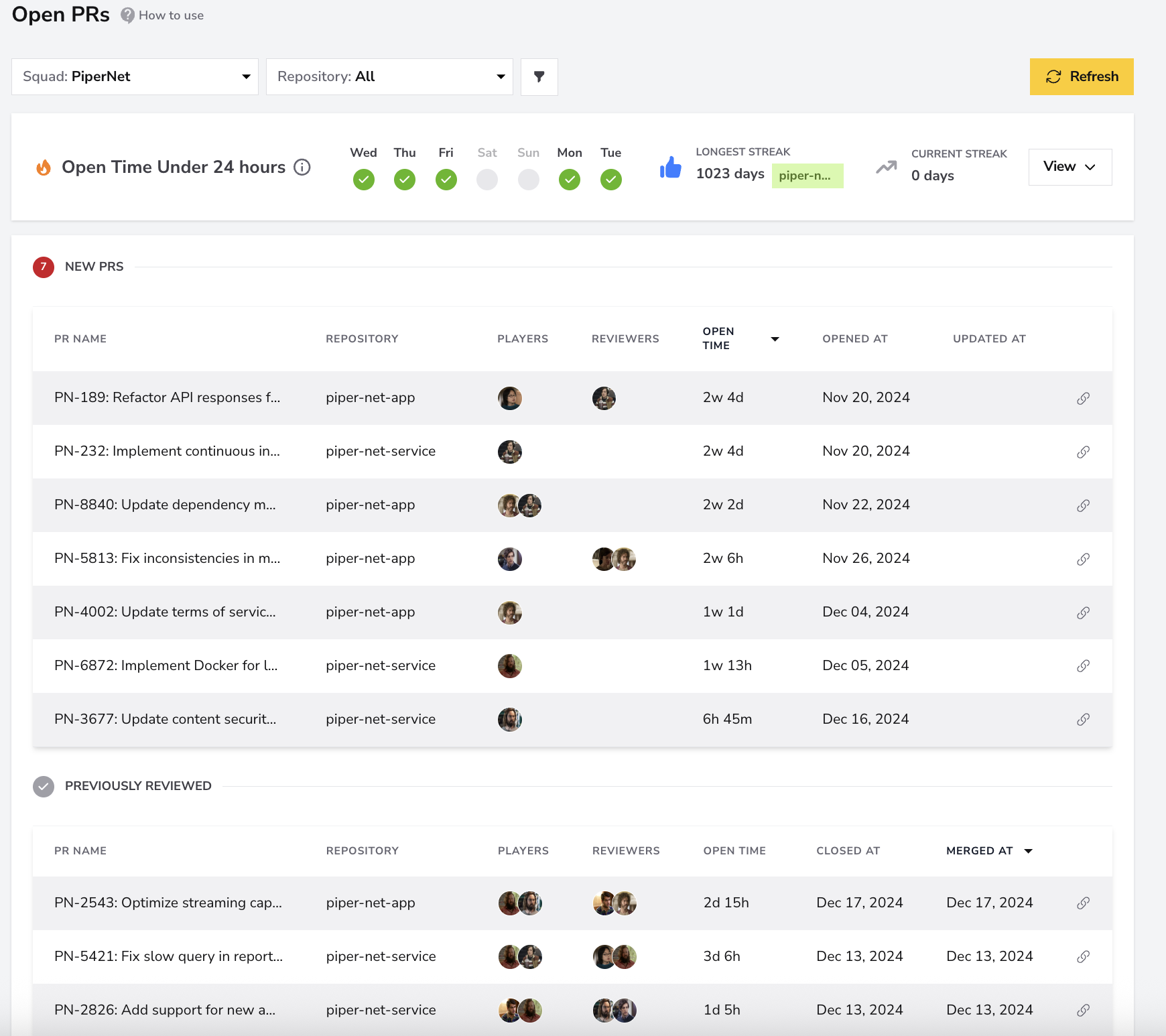
Task: Click the UPDATED AT column header
Action: point(989,339)
